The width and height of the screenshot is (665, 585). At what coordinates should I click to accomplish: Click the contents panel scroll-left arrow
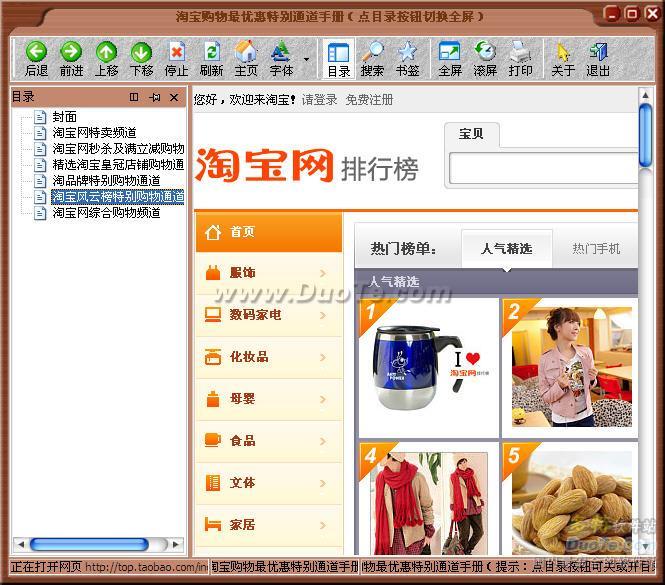[20, 544]
